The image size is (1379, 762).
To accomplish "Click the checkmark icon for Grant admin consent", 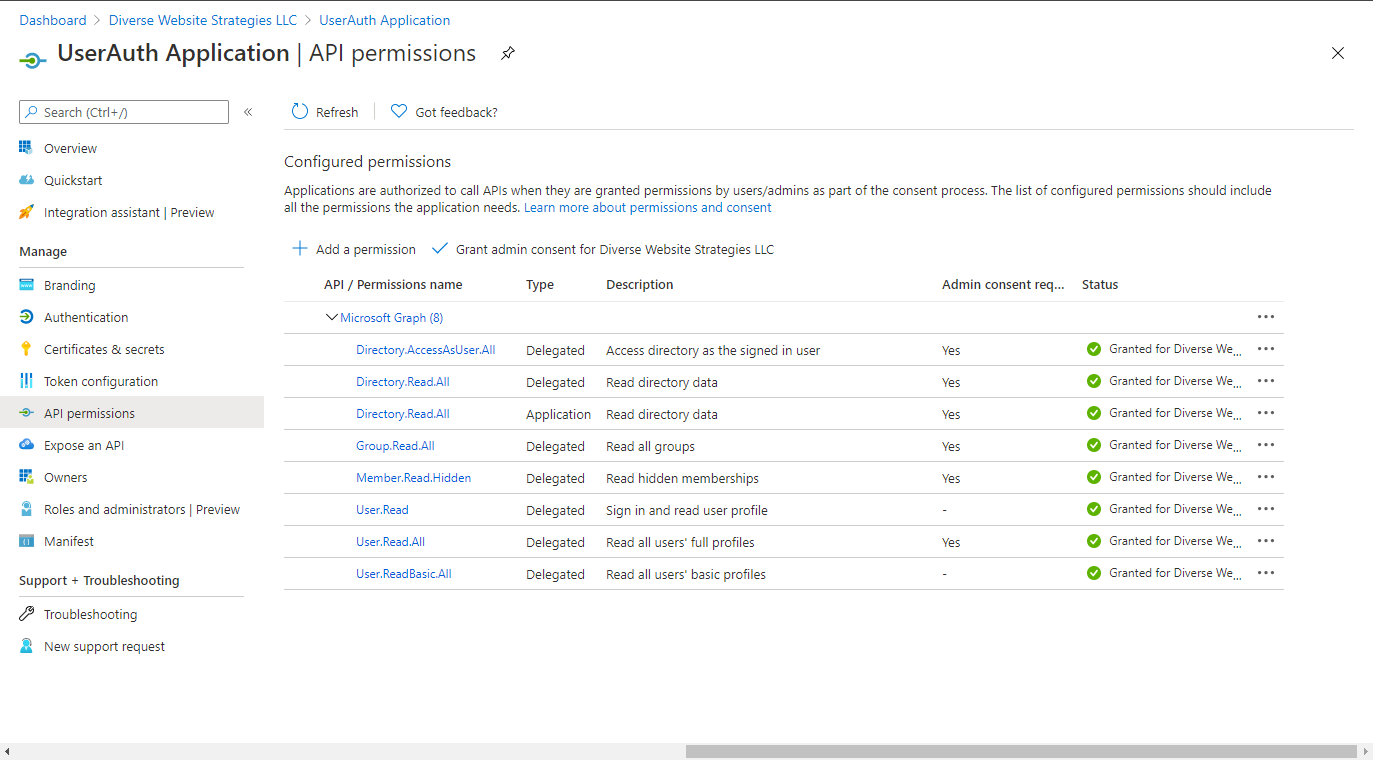I will (x=439, y=249).
